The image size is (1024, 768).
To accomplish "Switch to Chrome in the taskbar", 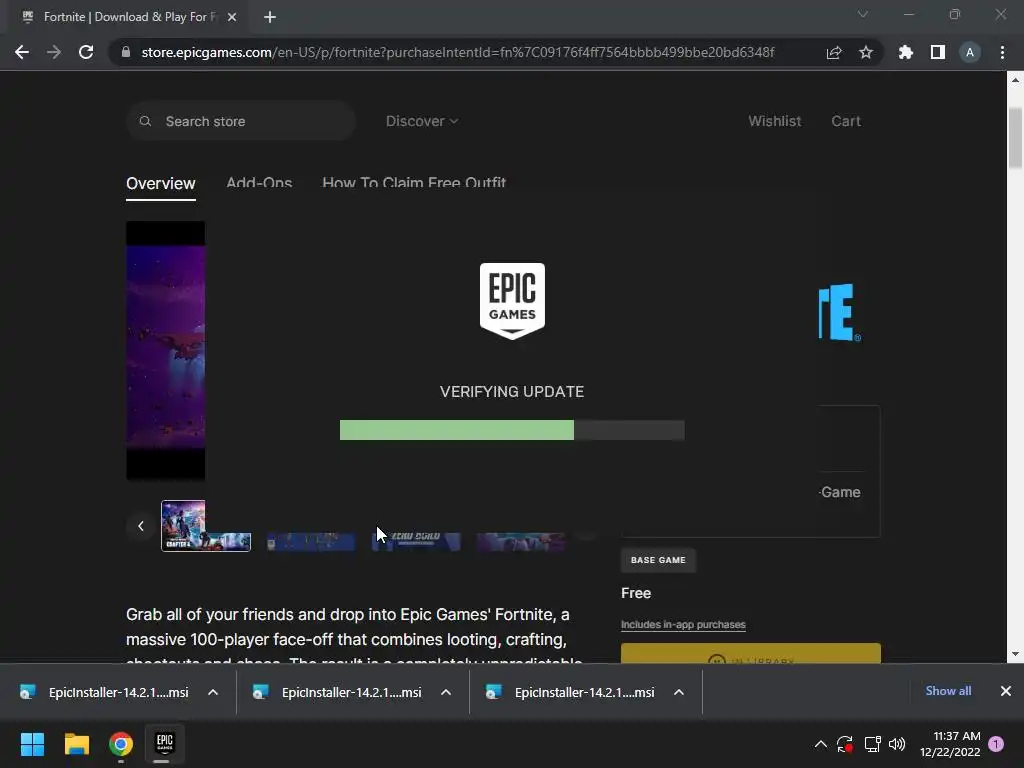I will coord(121,744).
